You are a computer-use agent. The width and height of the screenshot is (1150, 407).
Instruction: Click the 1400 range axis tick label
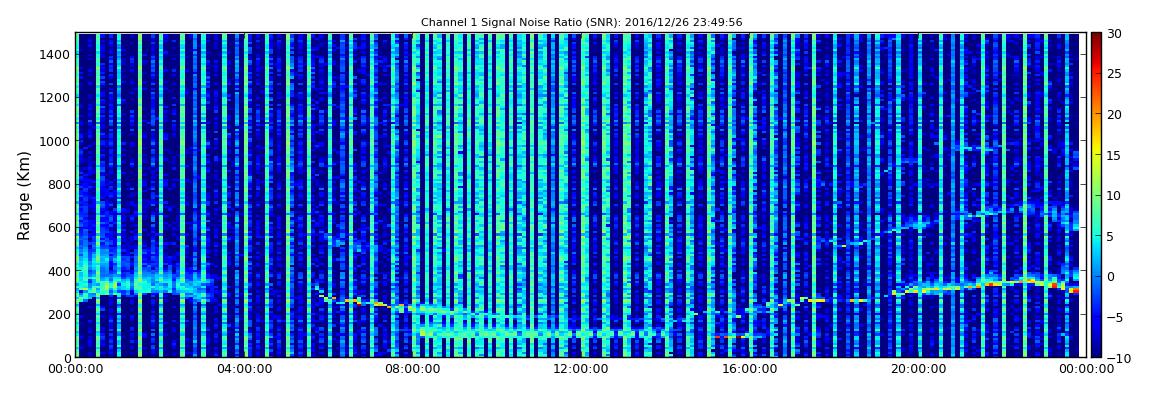(x=56, y=54)
